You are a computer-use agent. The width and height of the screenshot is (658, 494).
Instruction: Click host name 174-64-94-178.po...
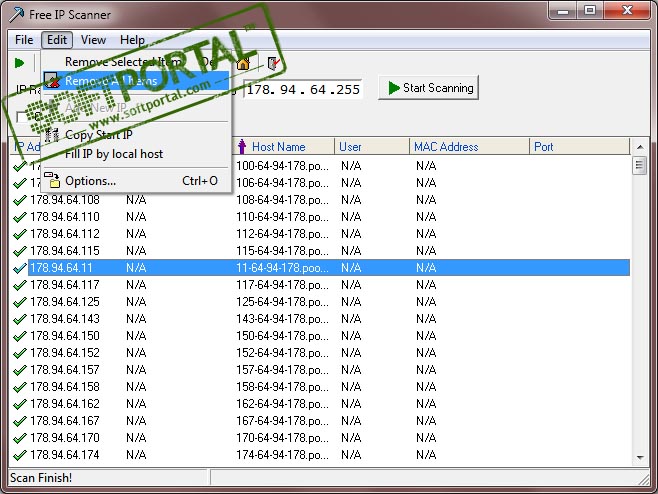point(282,455)
